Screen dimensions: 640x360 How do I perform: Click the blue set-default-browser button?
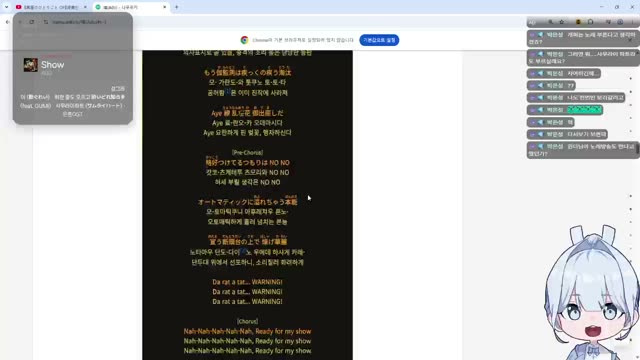pyautogui.click(x=379, y=40)
